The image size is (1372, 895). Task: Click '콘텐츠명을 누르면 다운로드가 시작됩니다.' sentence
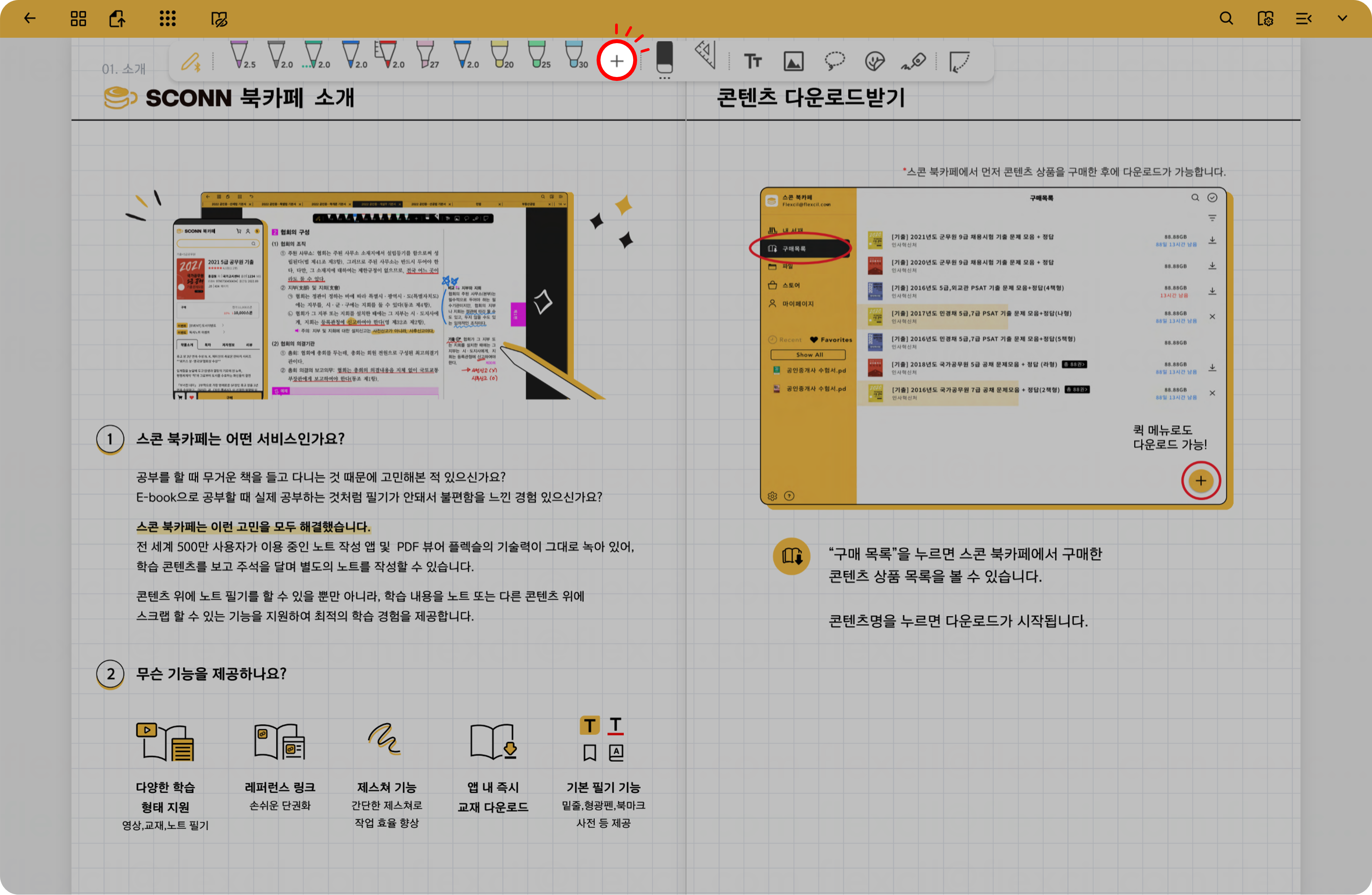point(958,621)
